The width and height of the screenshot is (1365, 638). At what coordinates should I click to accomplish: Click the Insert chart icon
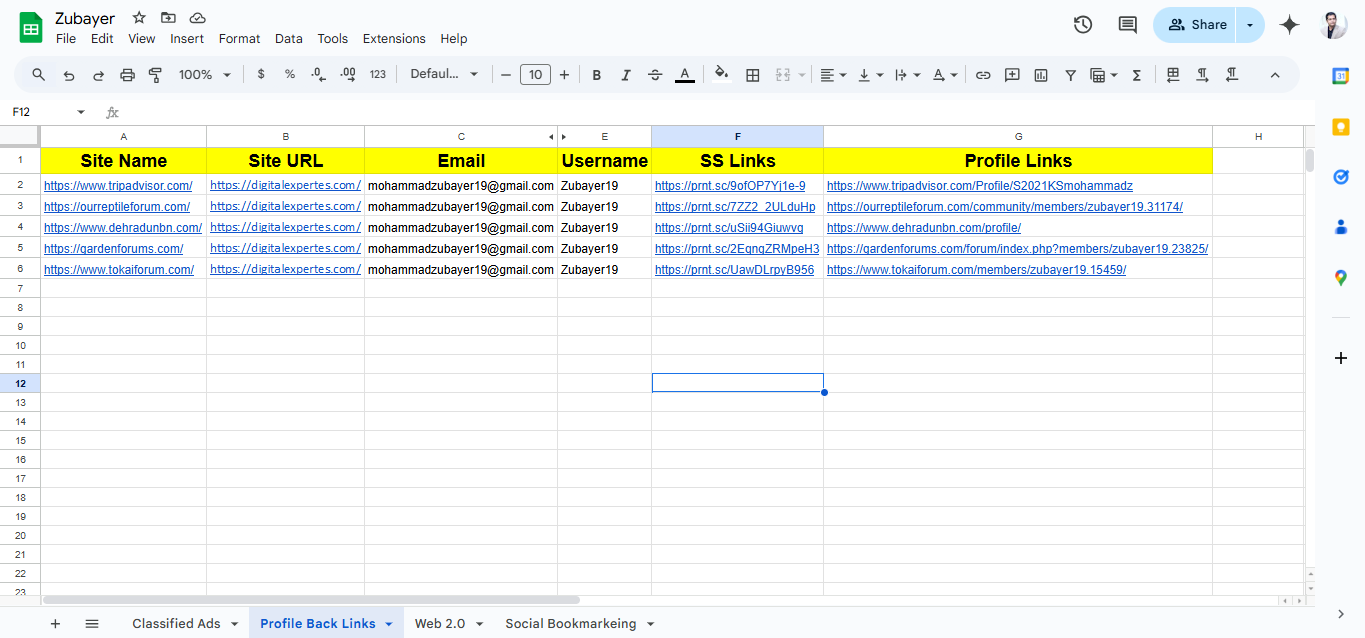pos(1041,75)
